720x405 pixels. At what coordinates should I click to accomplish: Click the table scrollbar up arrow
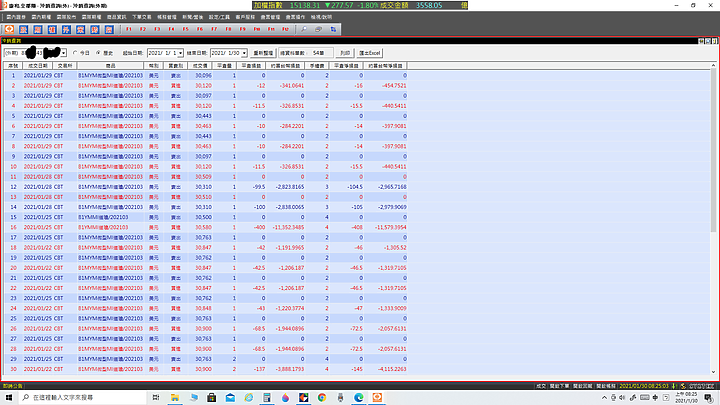(x=713, y=66)
